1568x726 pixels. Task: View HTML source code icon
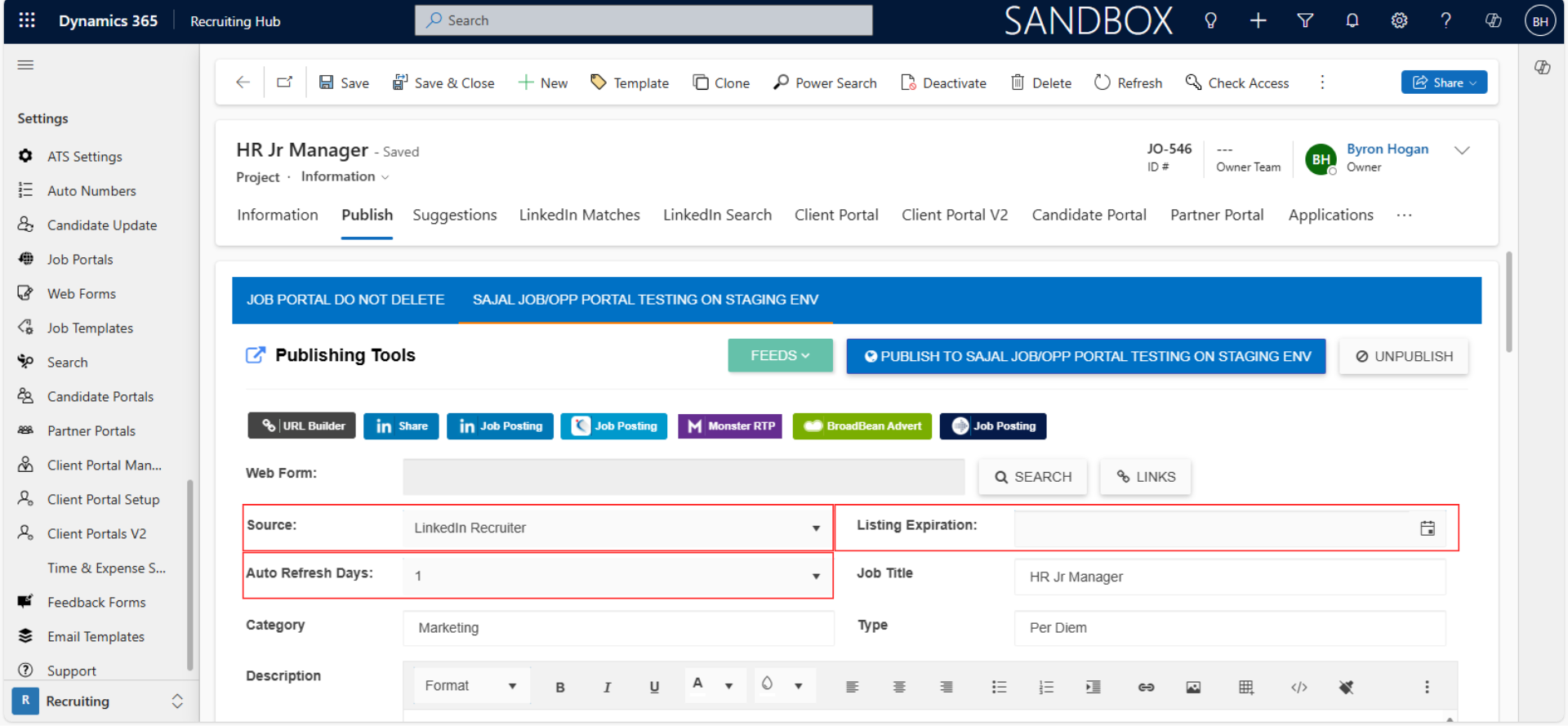1298,687
